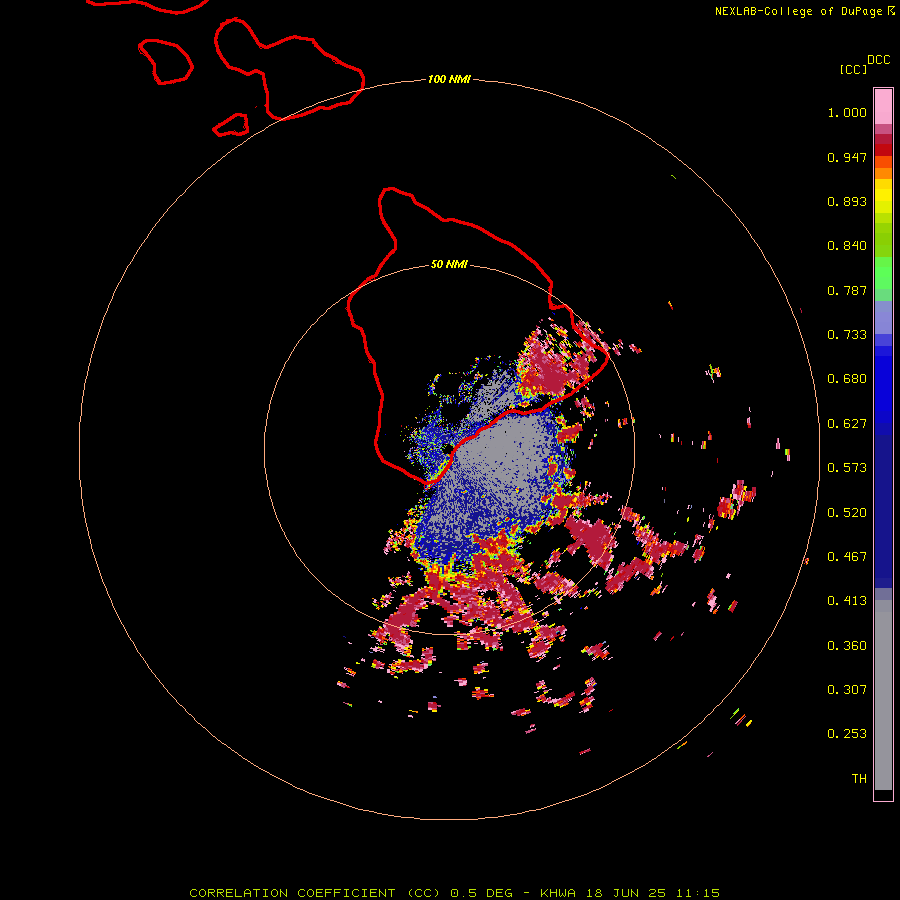Image resolution: width=900 pixels, height=900 pixels.
Task: Click the 0.360 scale value
Action: point(847,646)
